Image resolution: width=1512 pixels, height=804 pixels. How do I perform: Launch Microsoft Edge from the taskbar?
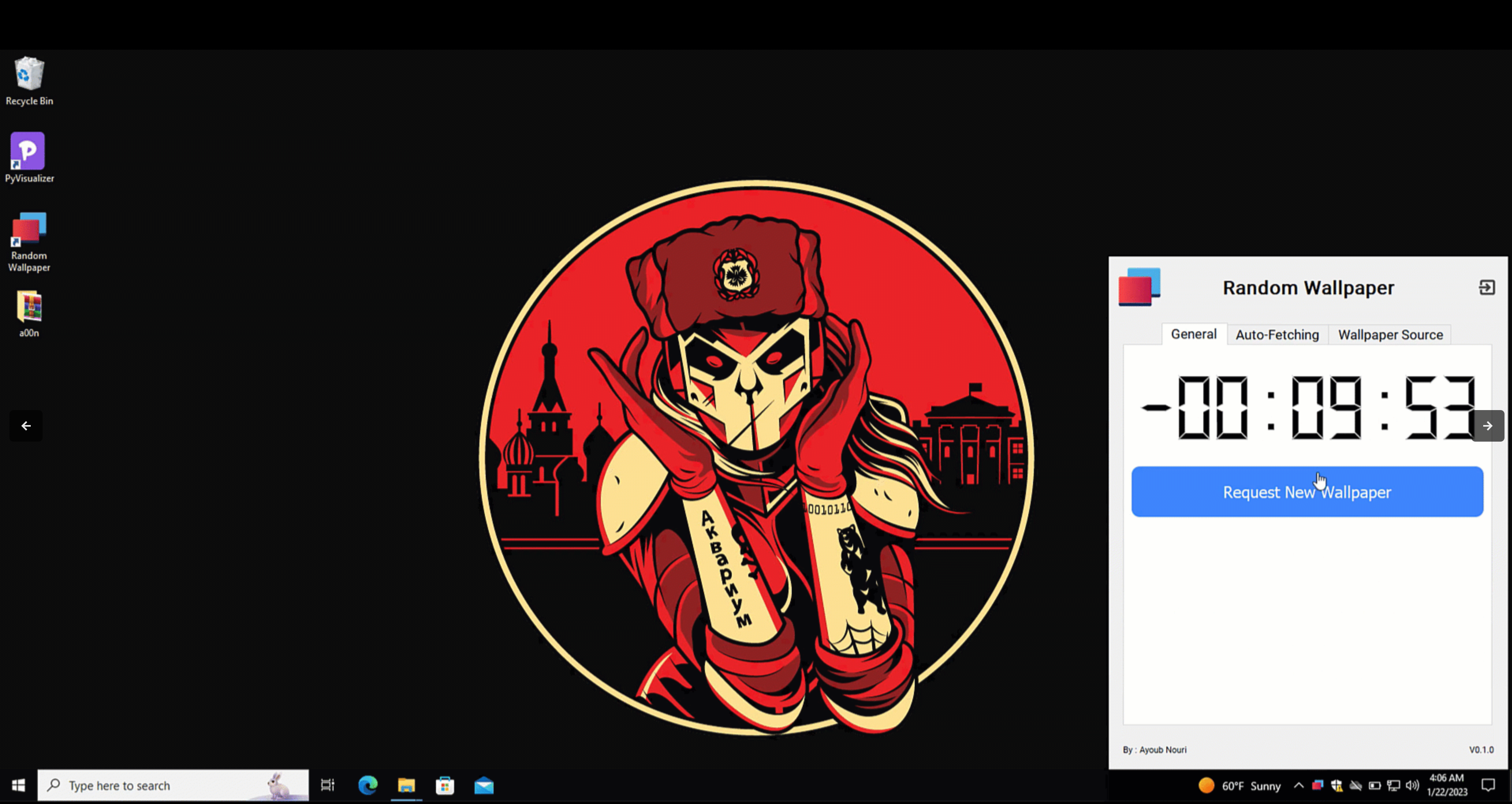click(368, 785)
